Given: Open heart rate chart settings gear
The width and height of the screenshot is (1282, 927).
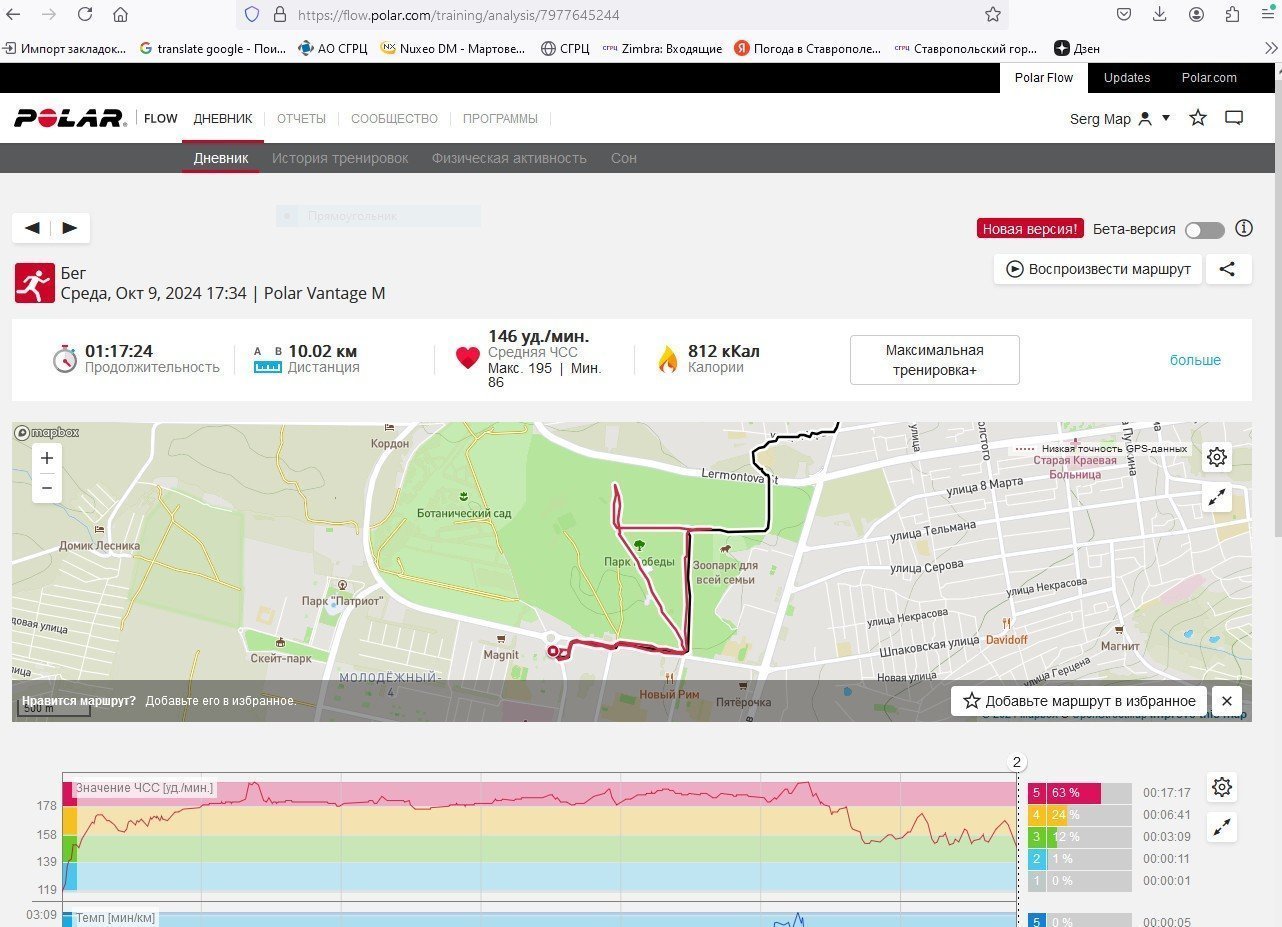Looking at the screenshot, I should pos(1221,787).
